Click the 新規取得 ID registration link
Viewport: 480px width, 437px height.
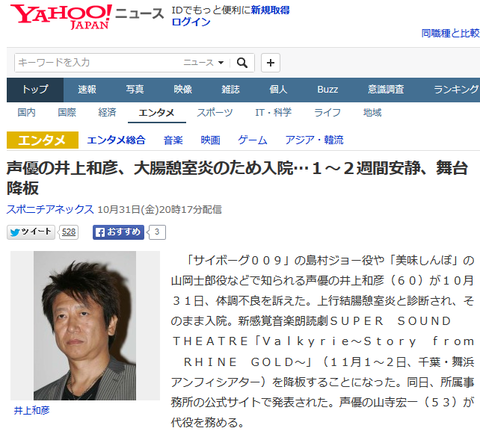tap(270, 10)
